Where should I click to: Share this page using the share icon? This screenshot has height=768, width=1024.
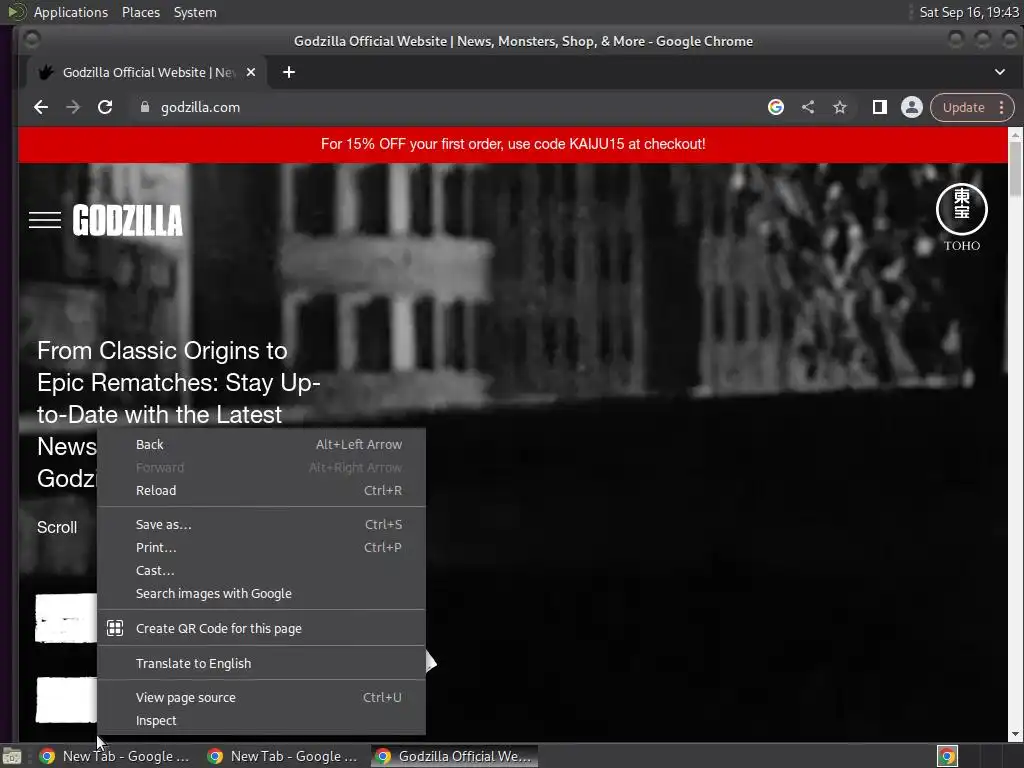[808, 107]
